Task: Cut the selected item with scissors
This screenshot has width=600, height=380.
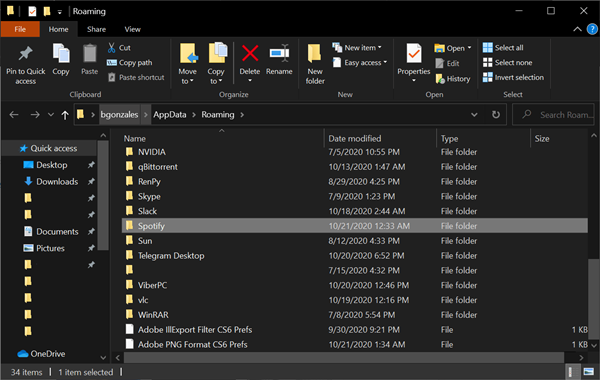Action: click(119, 48)
